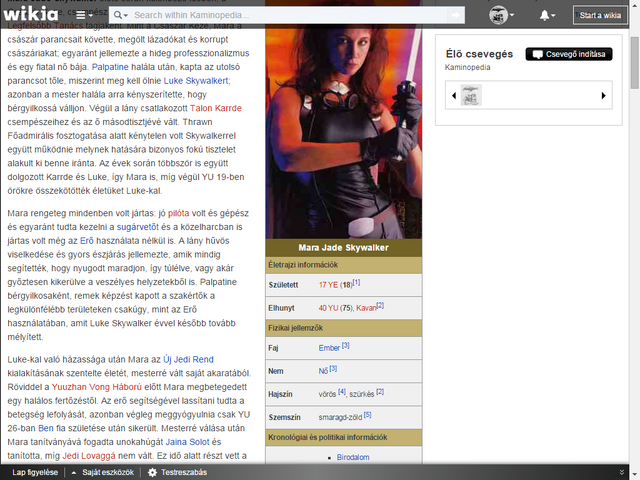This screenshot has height=480, width=640.
Task: Click the Szemszín row label
Action: pyautogui.click(x=284, y=417)
